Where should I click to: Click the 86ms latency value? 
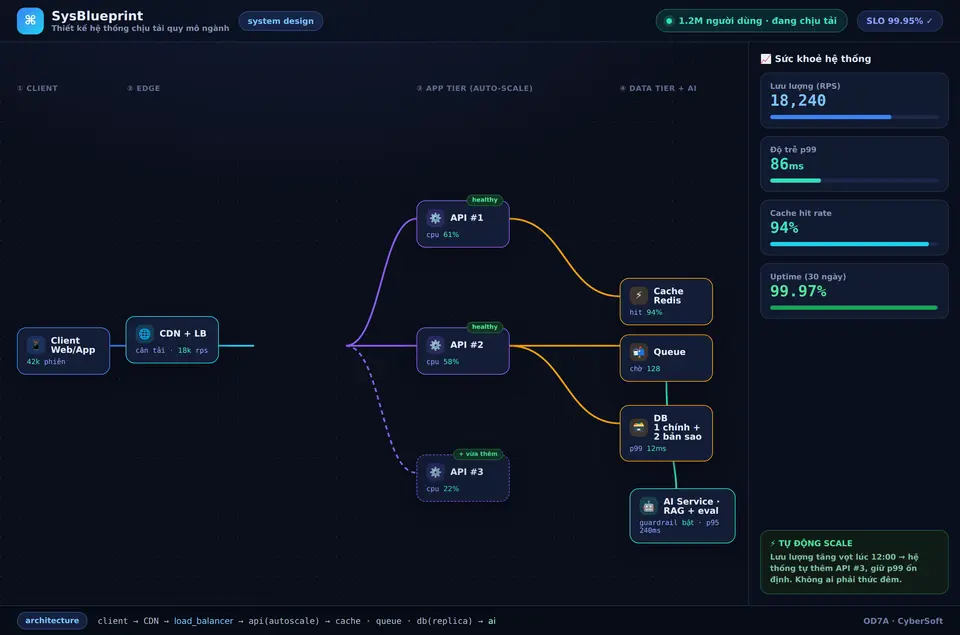787,164
